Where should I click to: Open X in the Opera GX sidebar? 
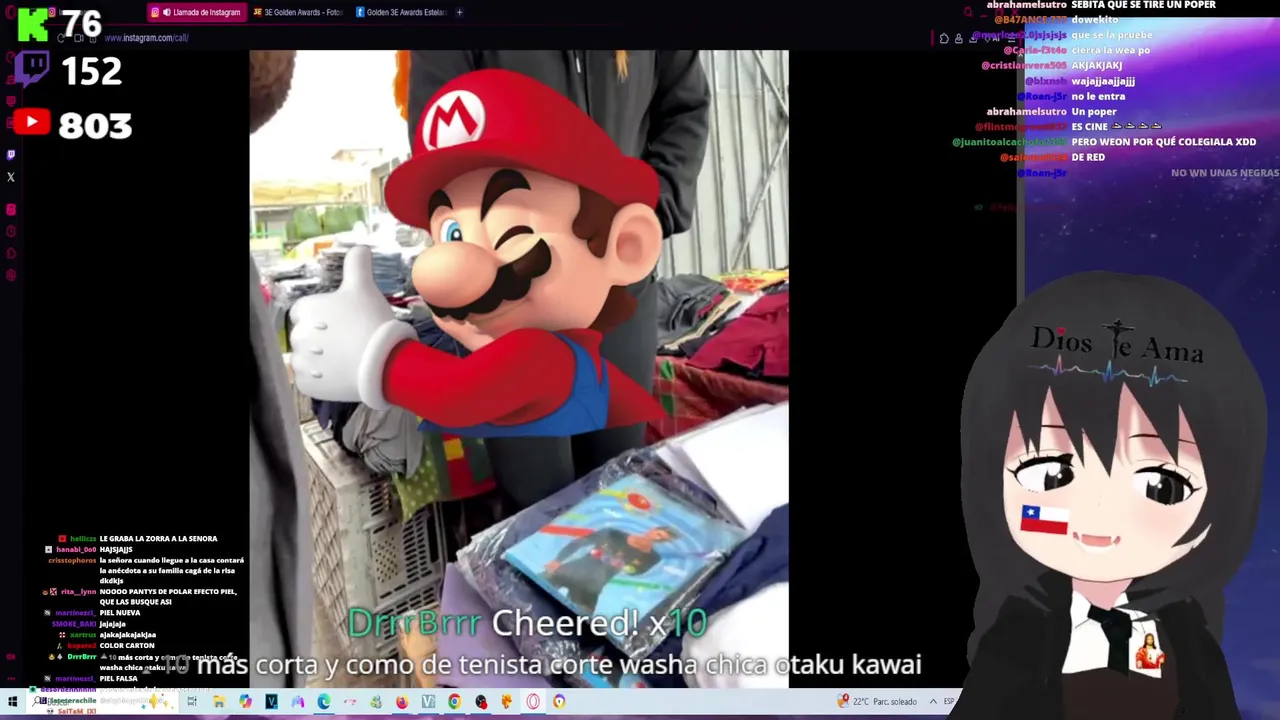tap(11, 177)
